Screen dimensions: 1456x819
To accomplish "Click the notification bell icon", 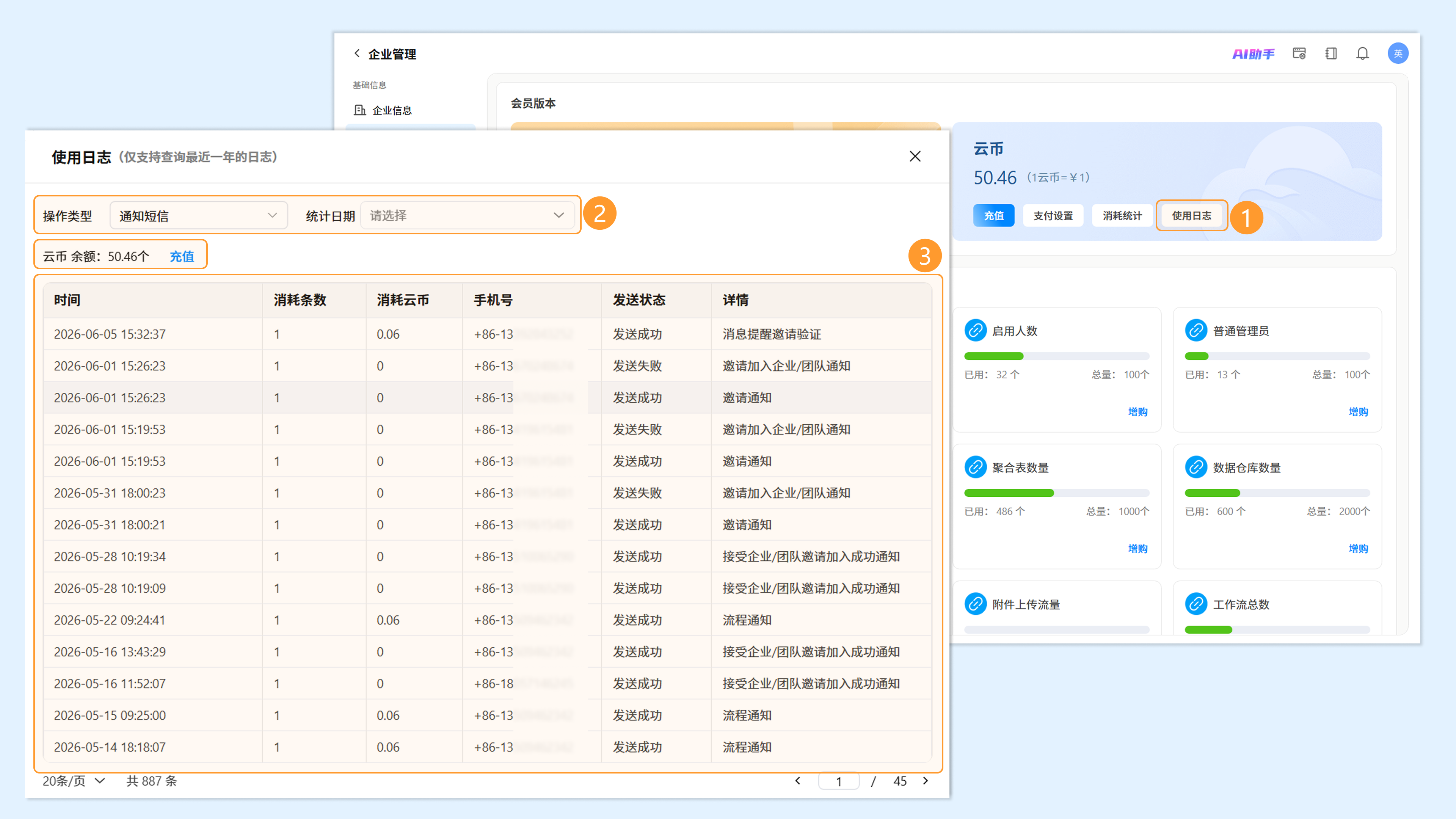I will coord(1363,54).
